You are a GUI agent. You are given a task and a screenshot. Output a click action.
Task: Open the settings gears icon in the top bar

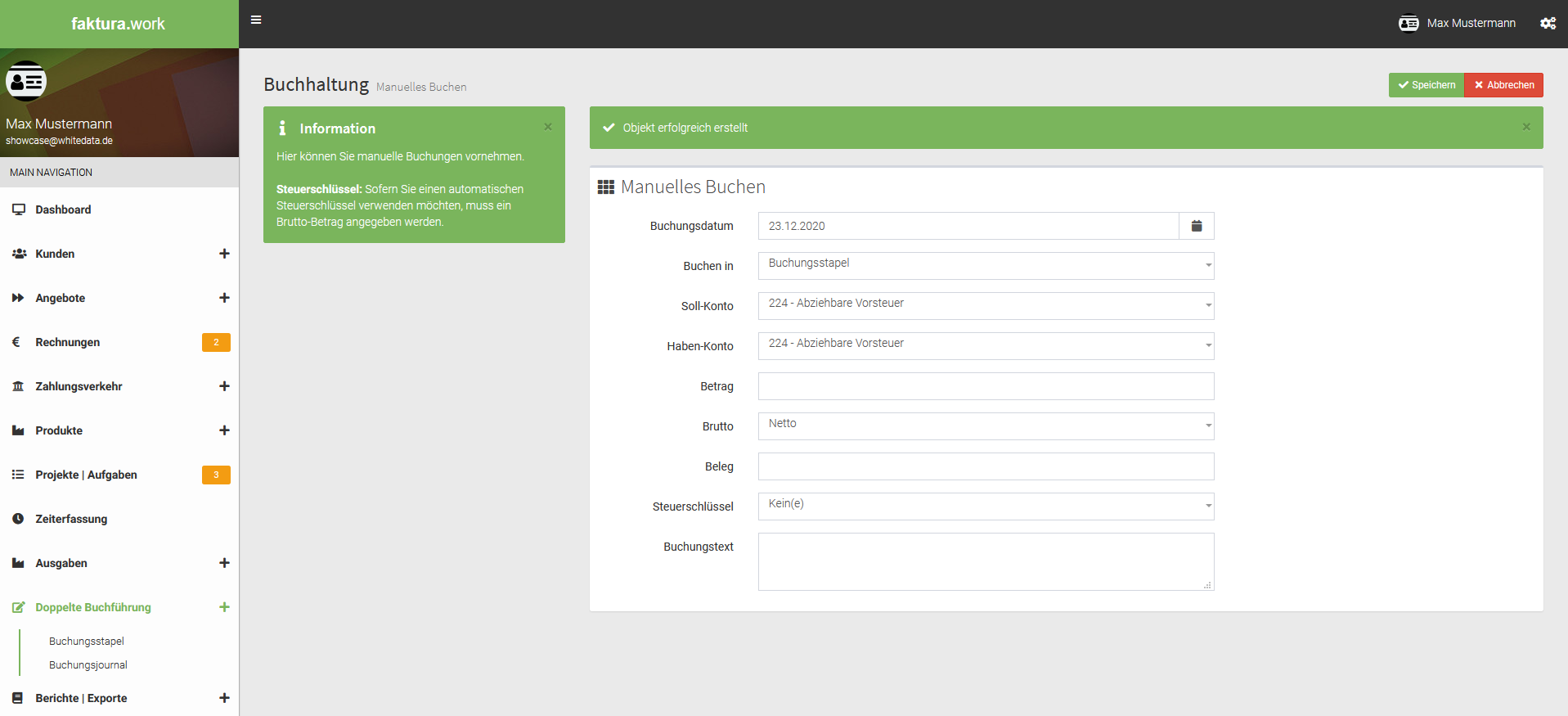coord(1548,23)
